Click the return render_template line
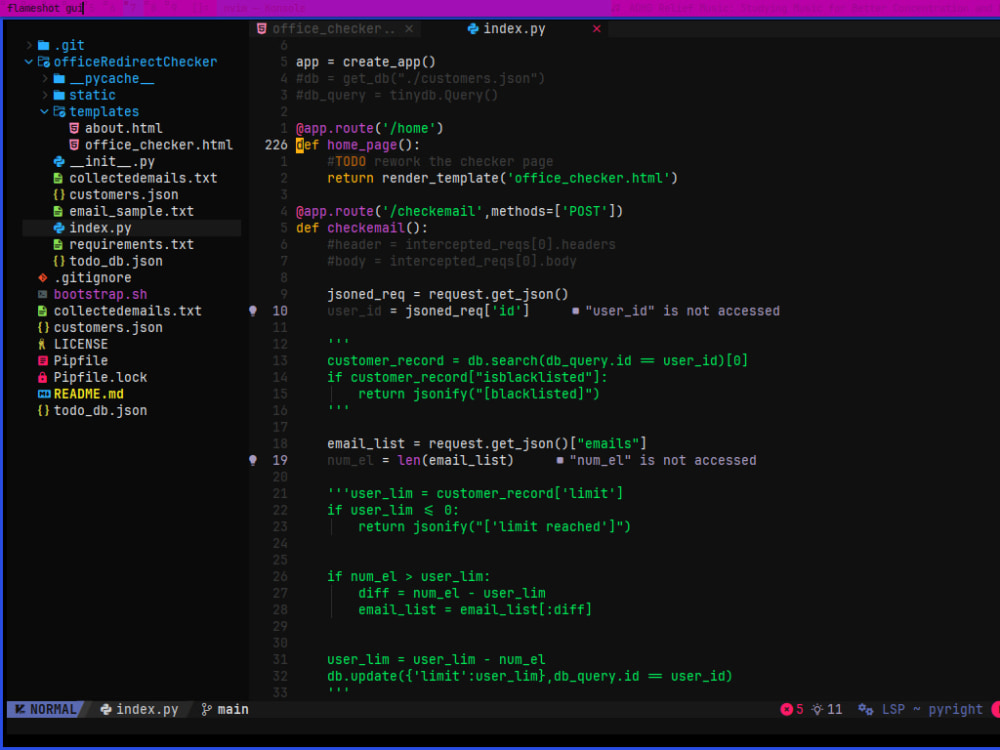1000x750 pixels. [x=503, y=178]
